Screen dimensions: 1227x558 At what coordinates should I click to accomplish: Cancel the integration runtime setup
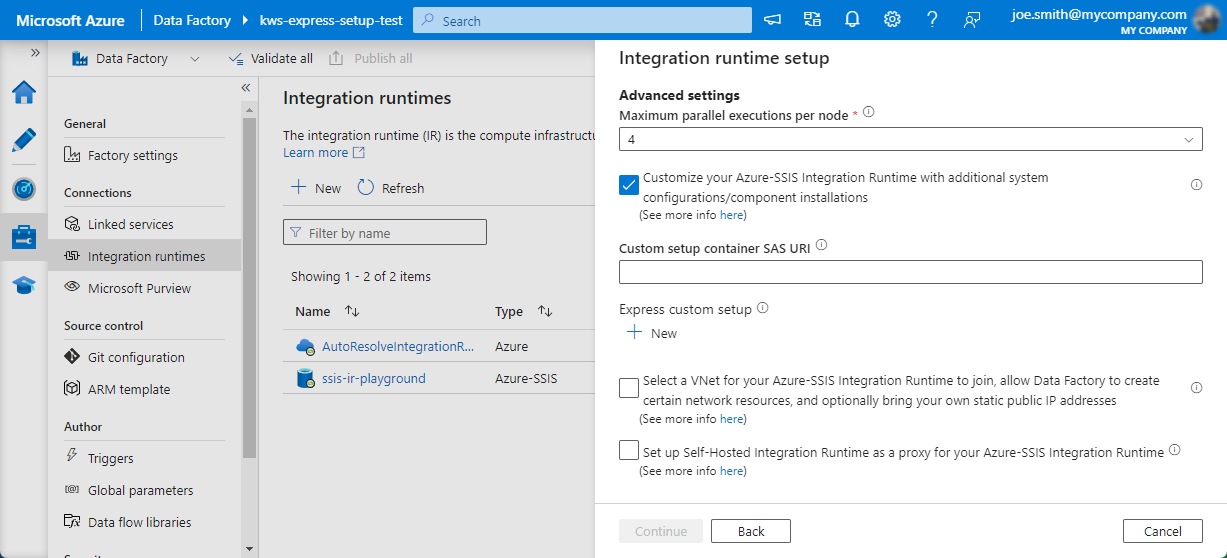point(1163,531)
